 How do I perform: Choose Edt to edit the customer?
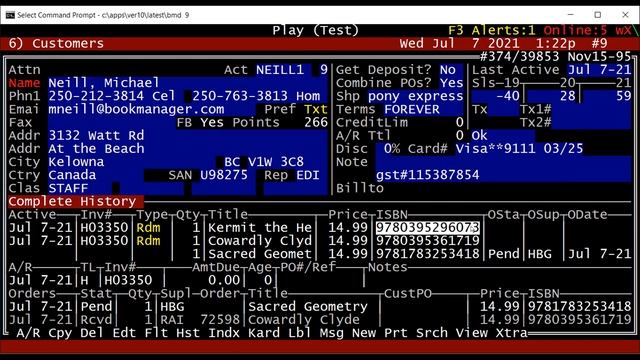tap(124, 333)
